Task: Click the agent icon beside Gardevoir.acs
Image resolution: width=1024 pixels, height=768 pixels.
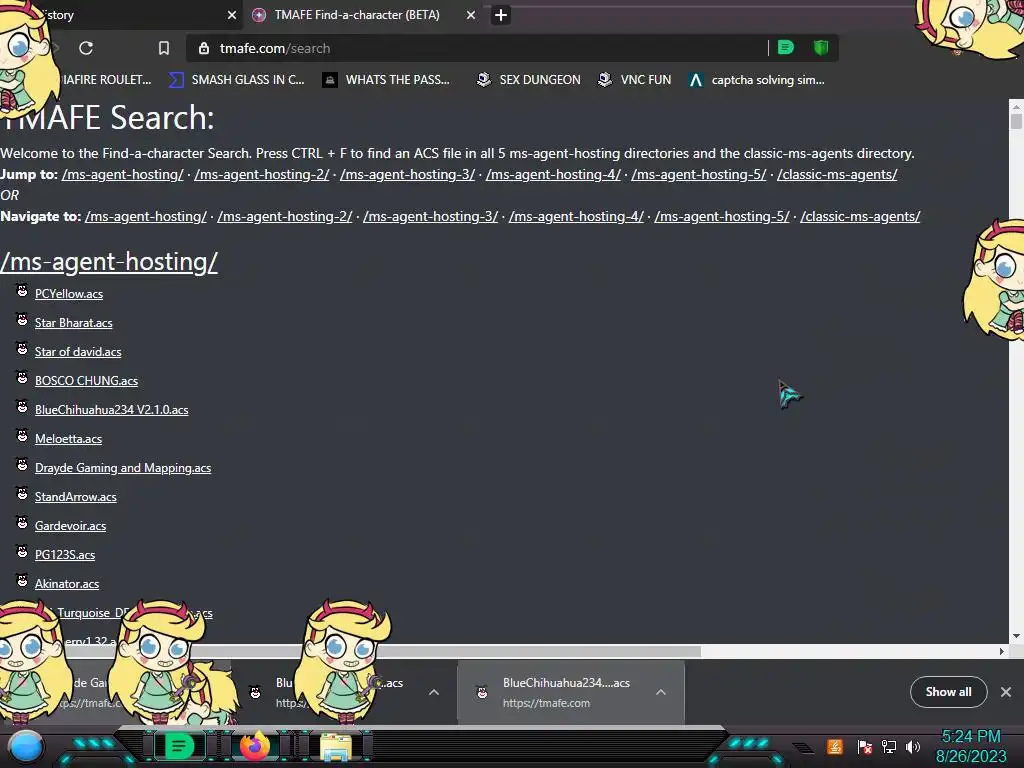Action: (22, 523)
